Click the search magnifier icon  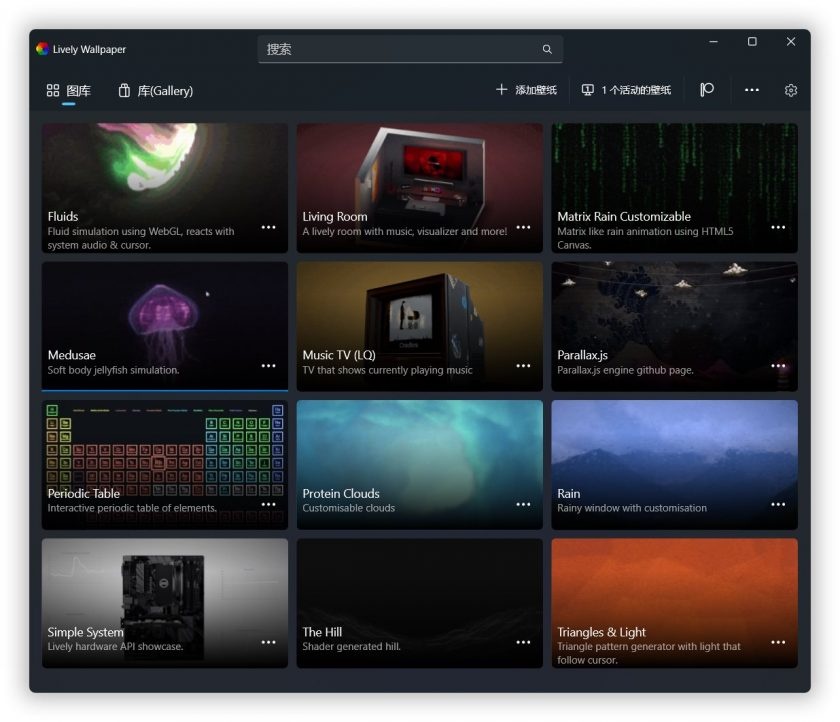[x=547, y=49]
